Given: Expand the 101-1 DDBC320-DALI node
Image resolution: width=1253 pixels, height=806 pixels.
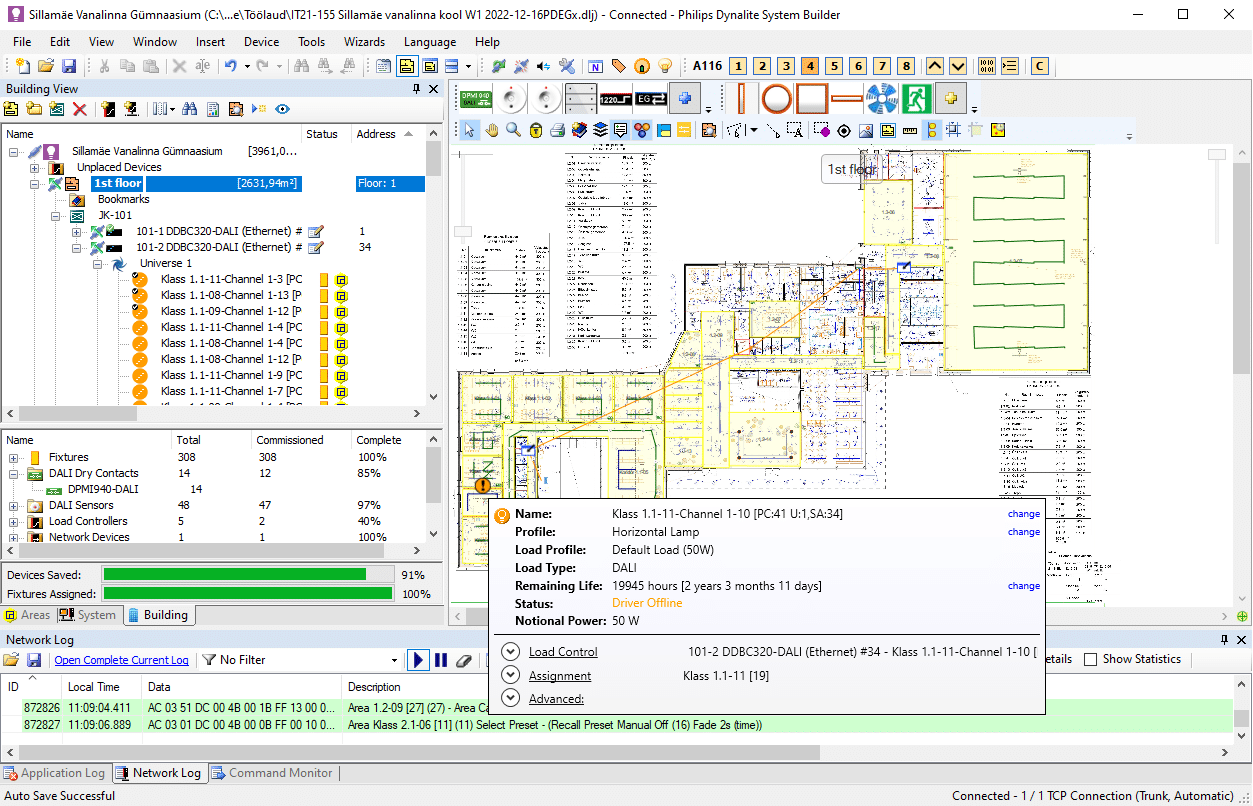Looking at the screenshot, I should point(76,232).
